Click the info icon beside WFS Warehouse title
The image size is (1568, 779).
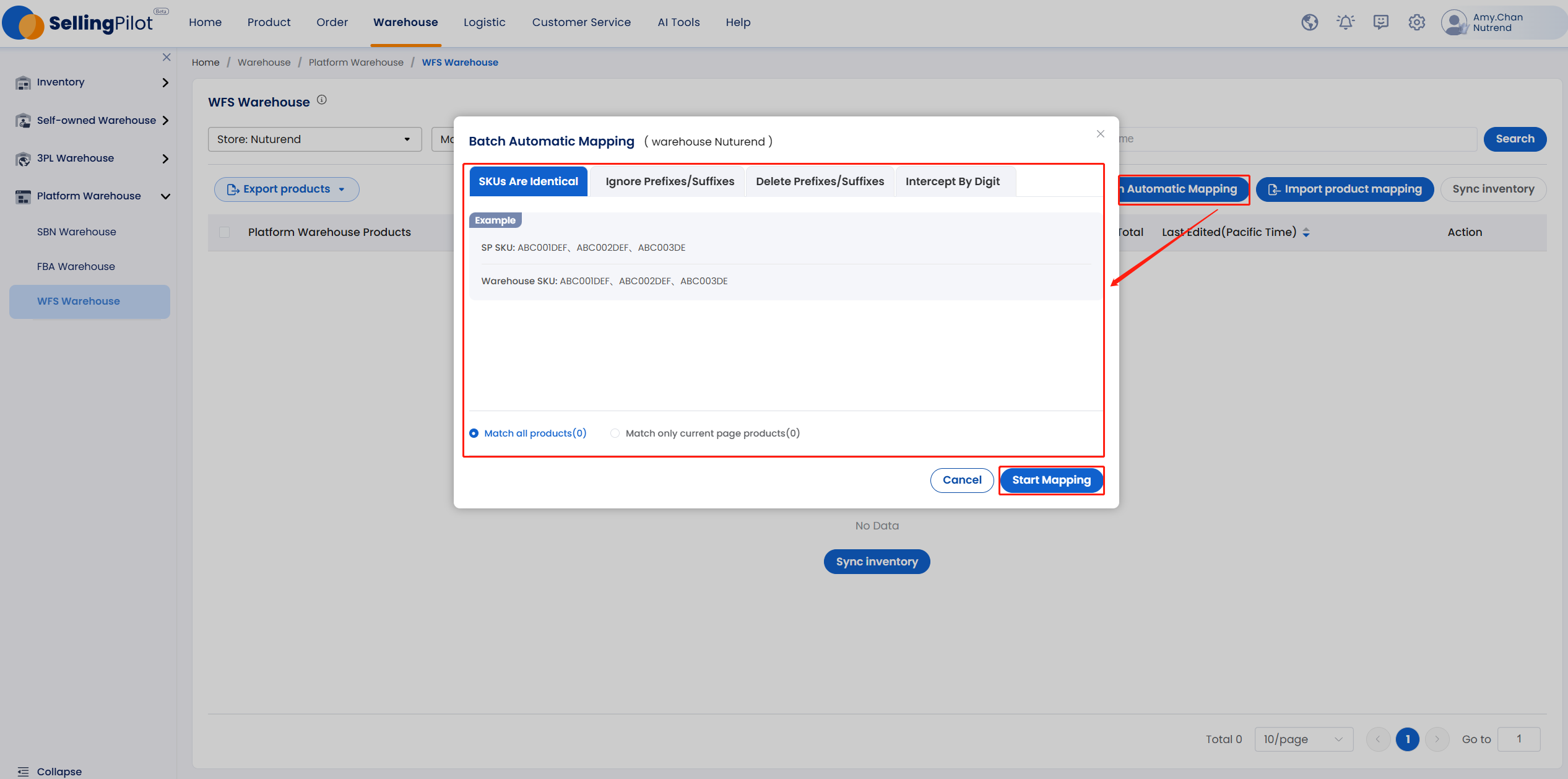coord(322,100)
